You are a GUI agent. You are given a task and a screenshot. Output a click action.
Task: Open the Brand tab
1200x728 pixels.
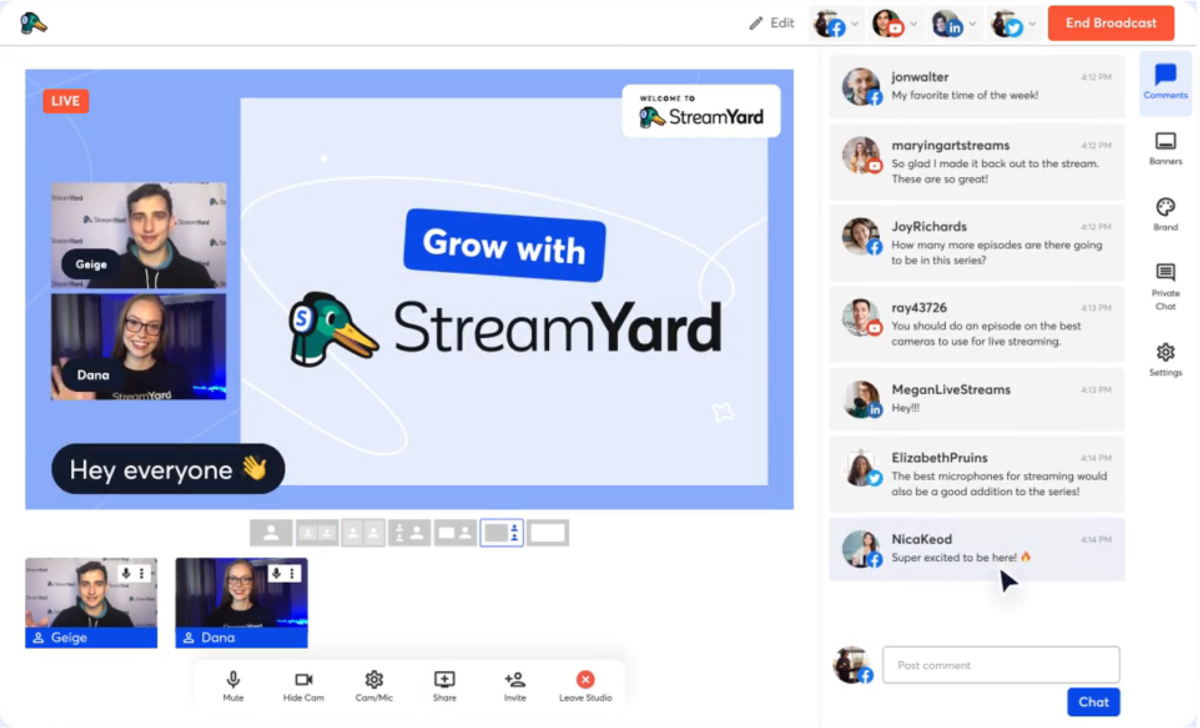pyautogui.click(x=1165, y=214)
